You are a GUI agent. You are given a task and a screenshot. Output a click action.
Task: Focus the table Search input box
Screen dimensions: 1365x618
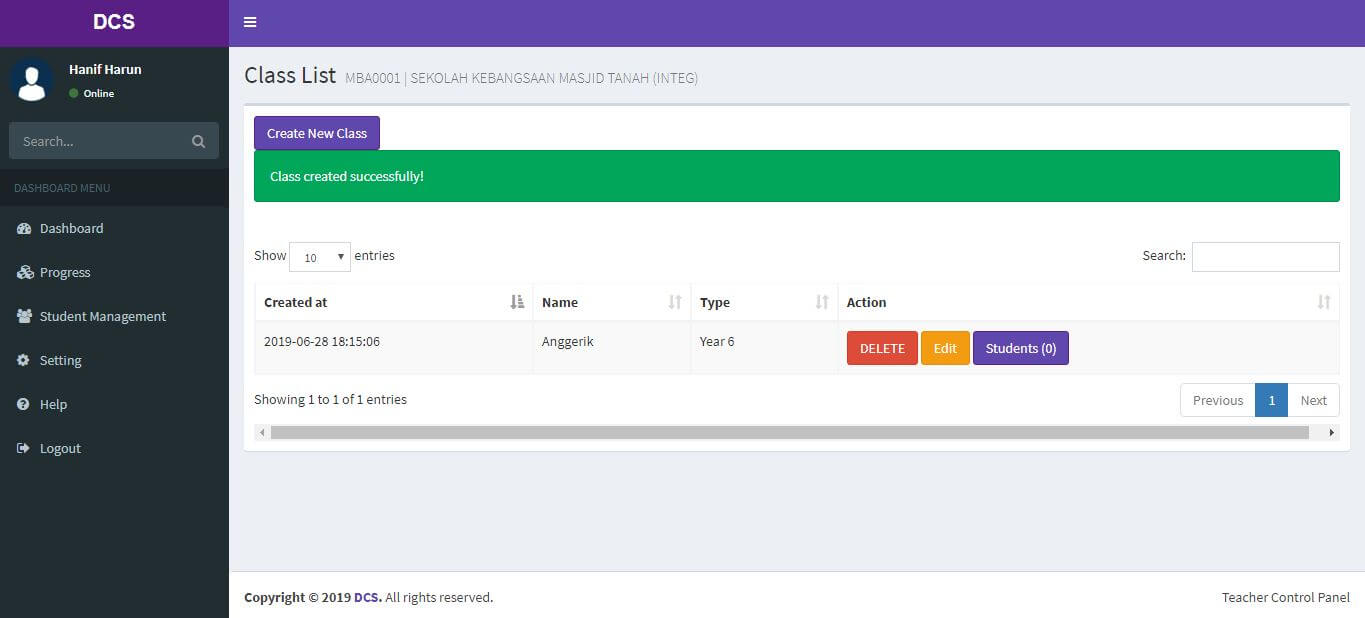[x=1265, y=256]
